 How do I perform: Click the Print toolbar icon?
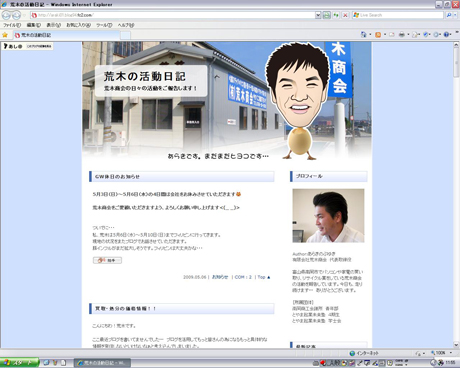click(x=402, y=35)
